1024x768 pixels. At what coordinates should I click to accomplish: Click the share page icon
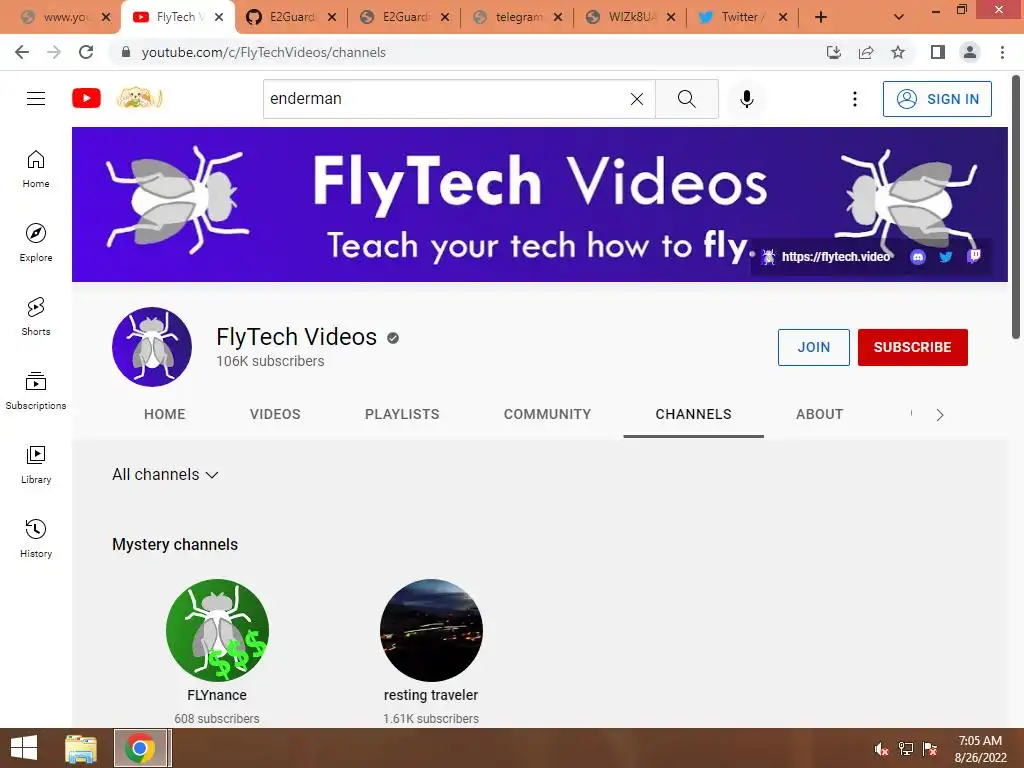click(866, 52)
